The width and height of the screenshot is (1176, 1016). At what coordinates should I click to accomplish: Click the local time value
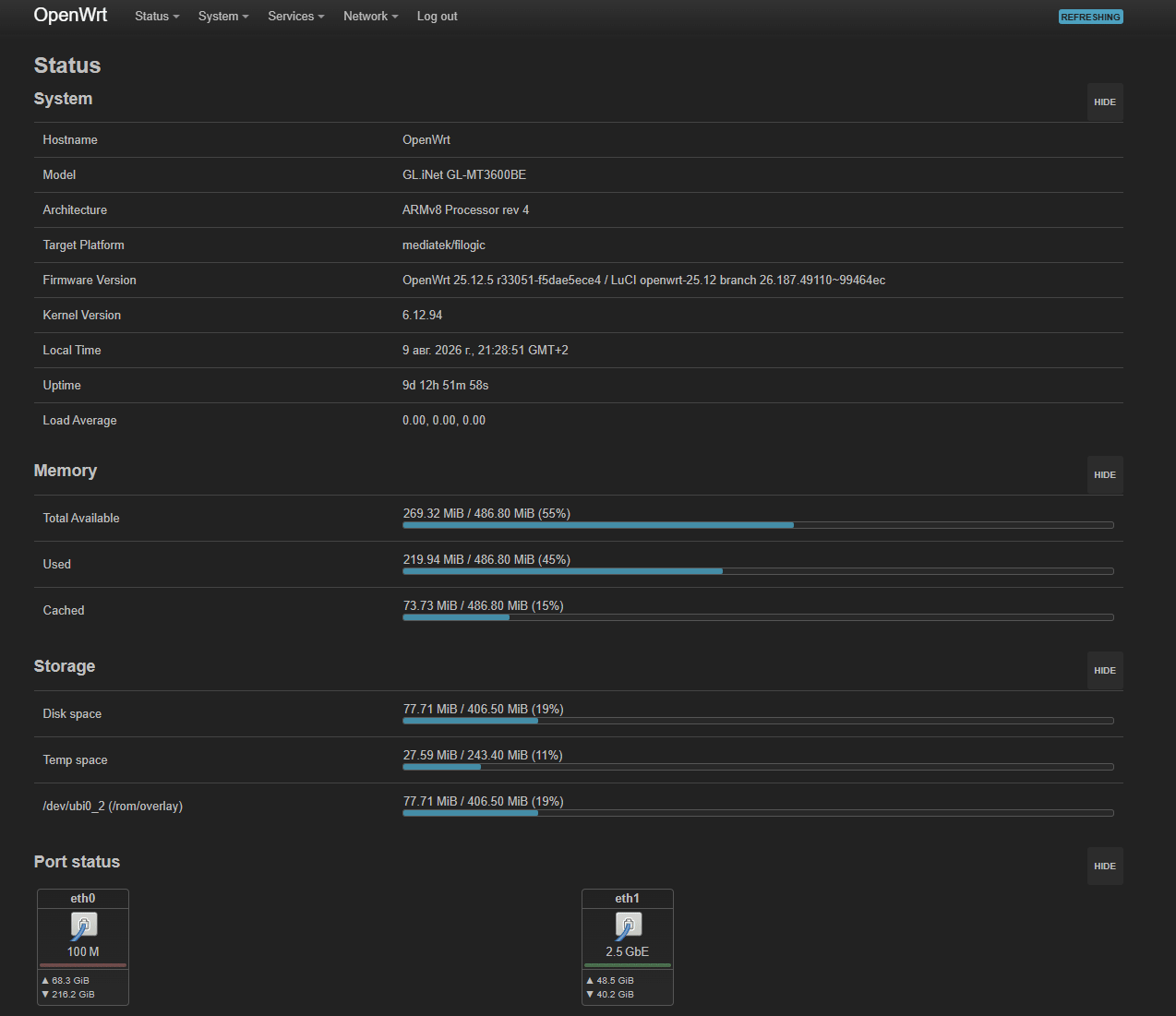click(x=486, y=351)
